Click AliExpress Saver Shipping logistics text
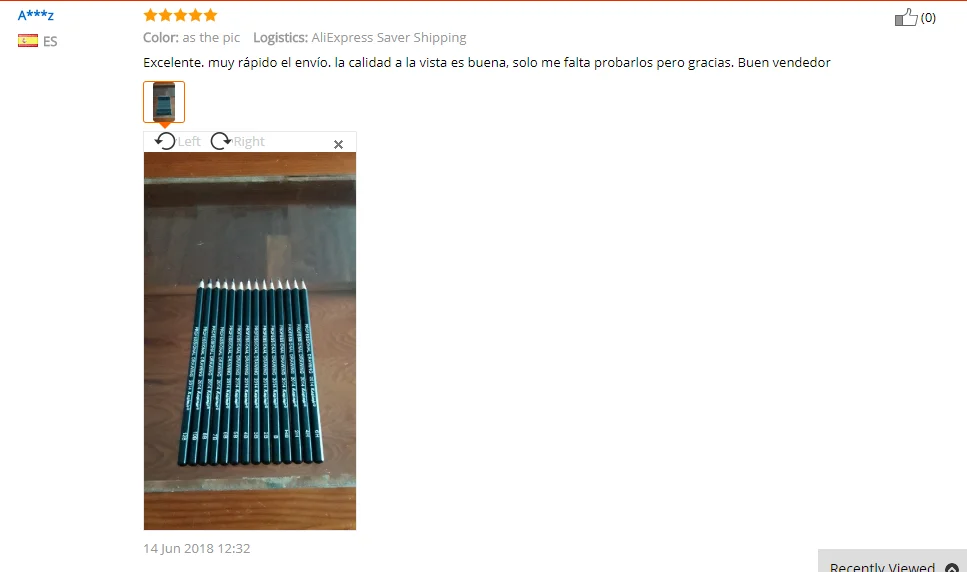Image resolution: width=967 pixels, height=572 pixels. pyautogui.click(x=389, y=38)
